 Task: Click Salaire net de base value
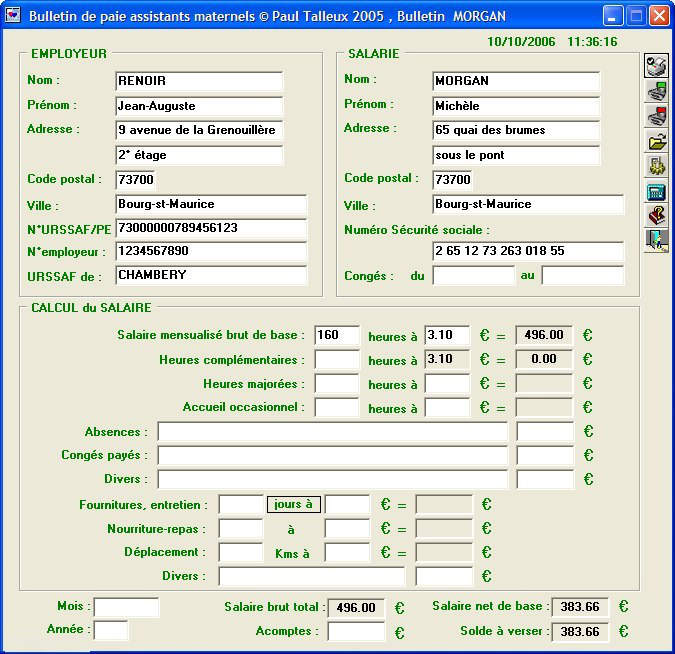(x=580, y=607)
